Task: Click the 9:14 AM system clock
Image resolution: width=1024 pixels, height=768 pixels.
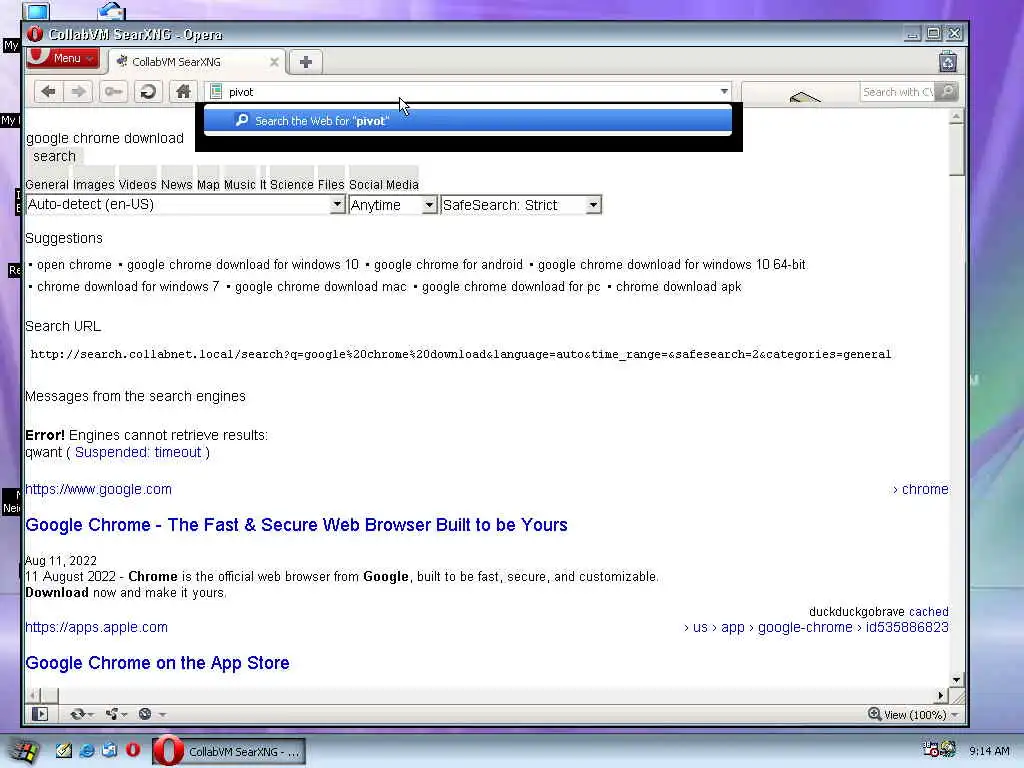Action: (989, 751)
